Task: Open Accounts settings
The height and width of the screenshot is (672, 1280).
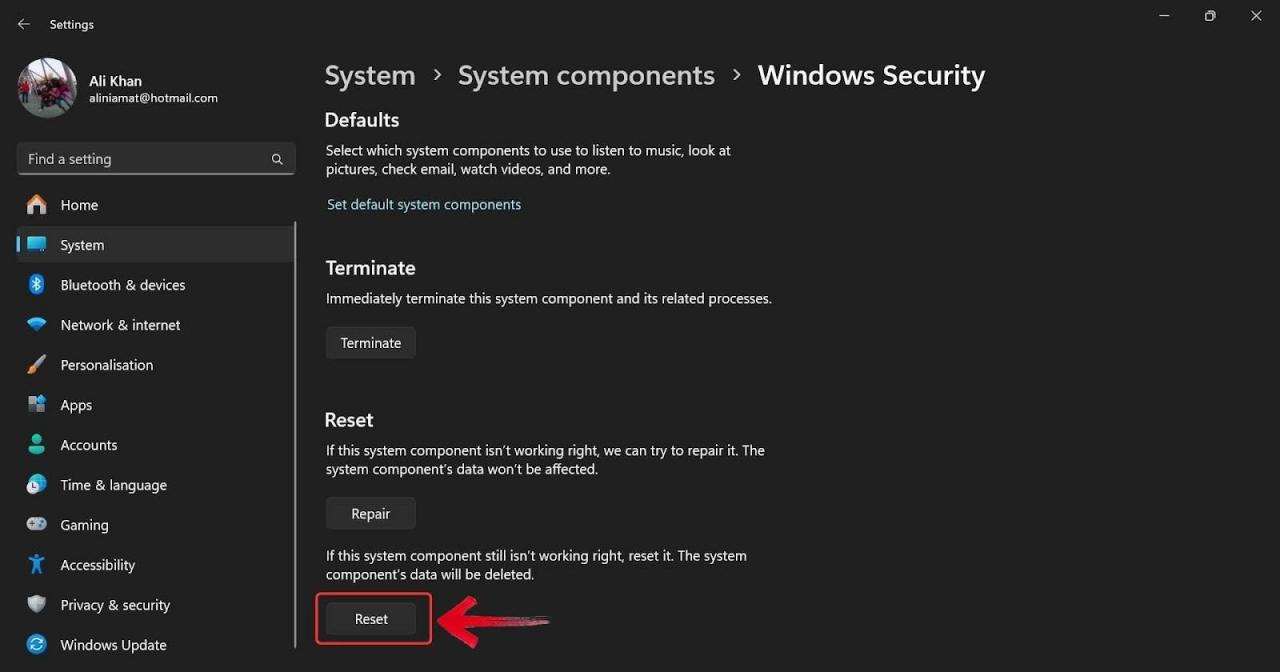Action: click(x=89, y=445)
